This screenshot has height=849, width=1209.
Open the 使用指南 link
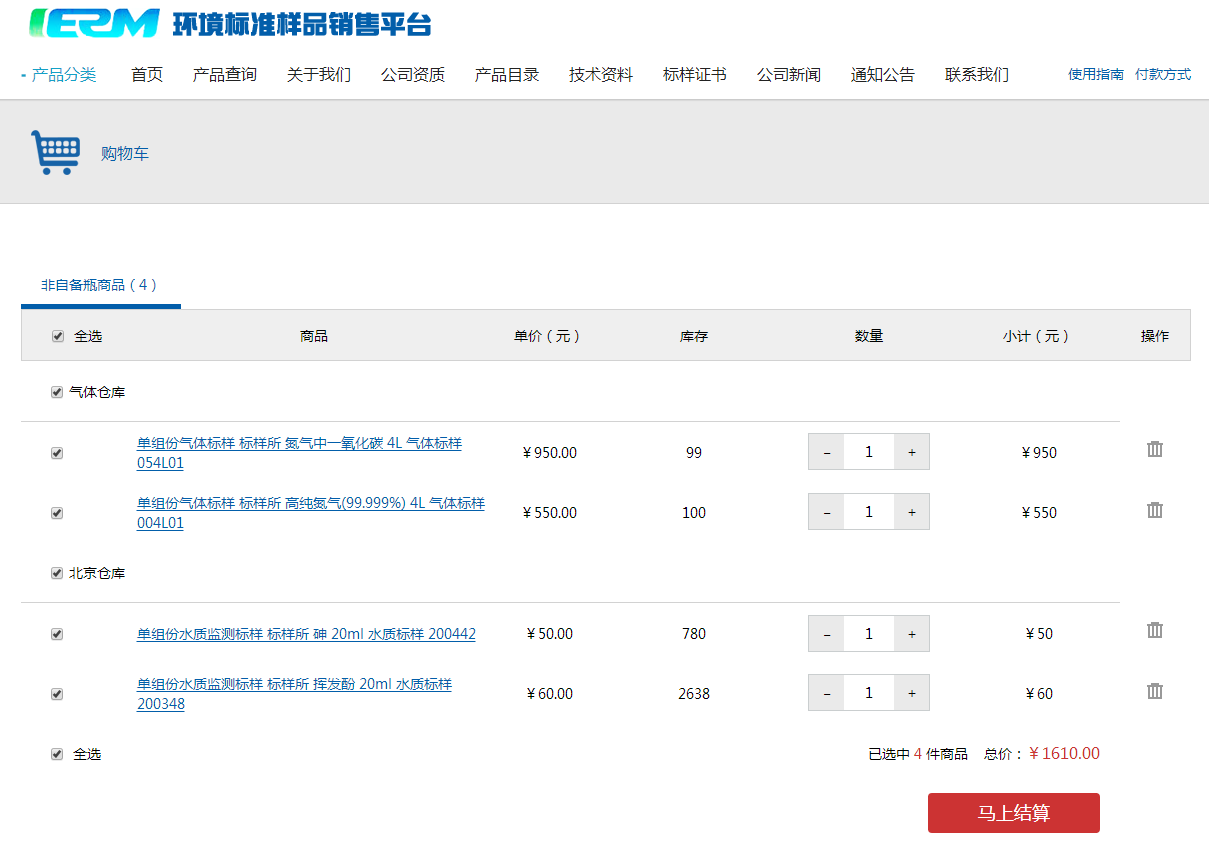tap(1095, 75)
